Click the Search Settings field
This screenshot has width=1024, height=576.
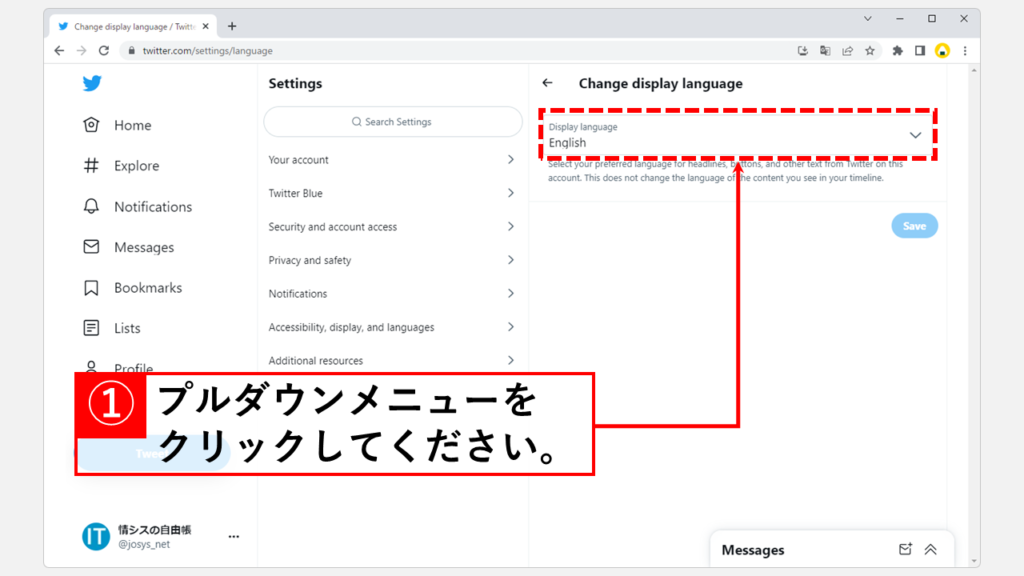point(392,122)
